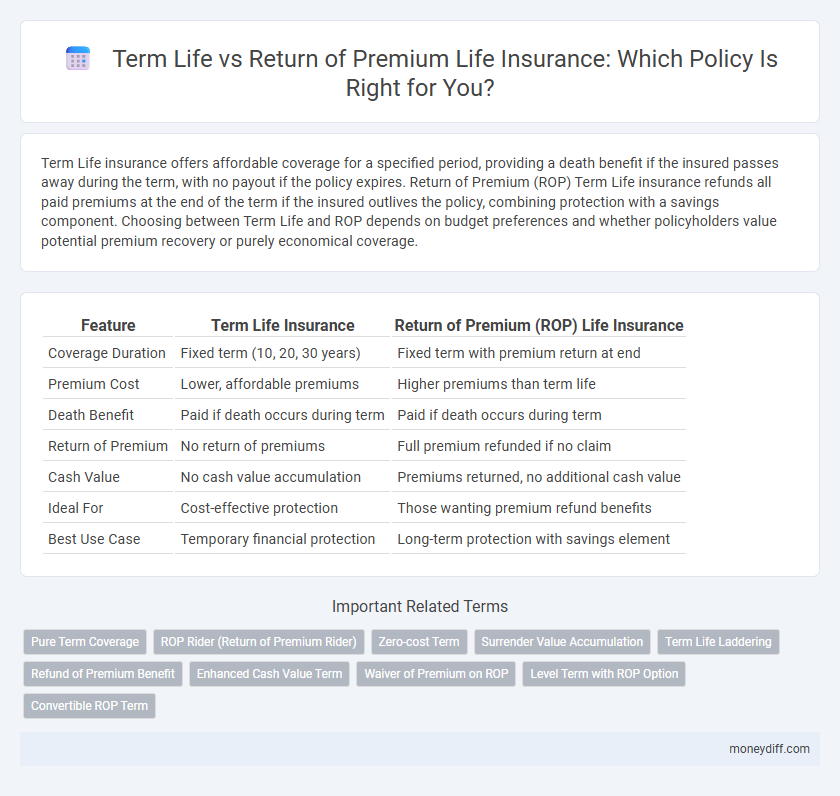
Task: Select the Waiver of Premium on ROP tag
Action: point(435,674)
